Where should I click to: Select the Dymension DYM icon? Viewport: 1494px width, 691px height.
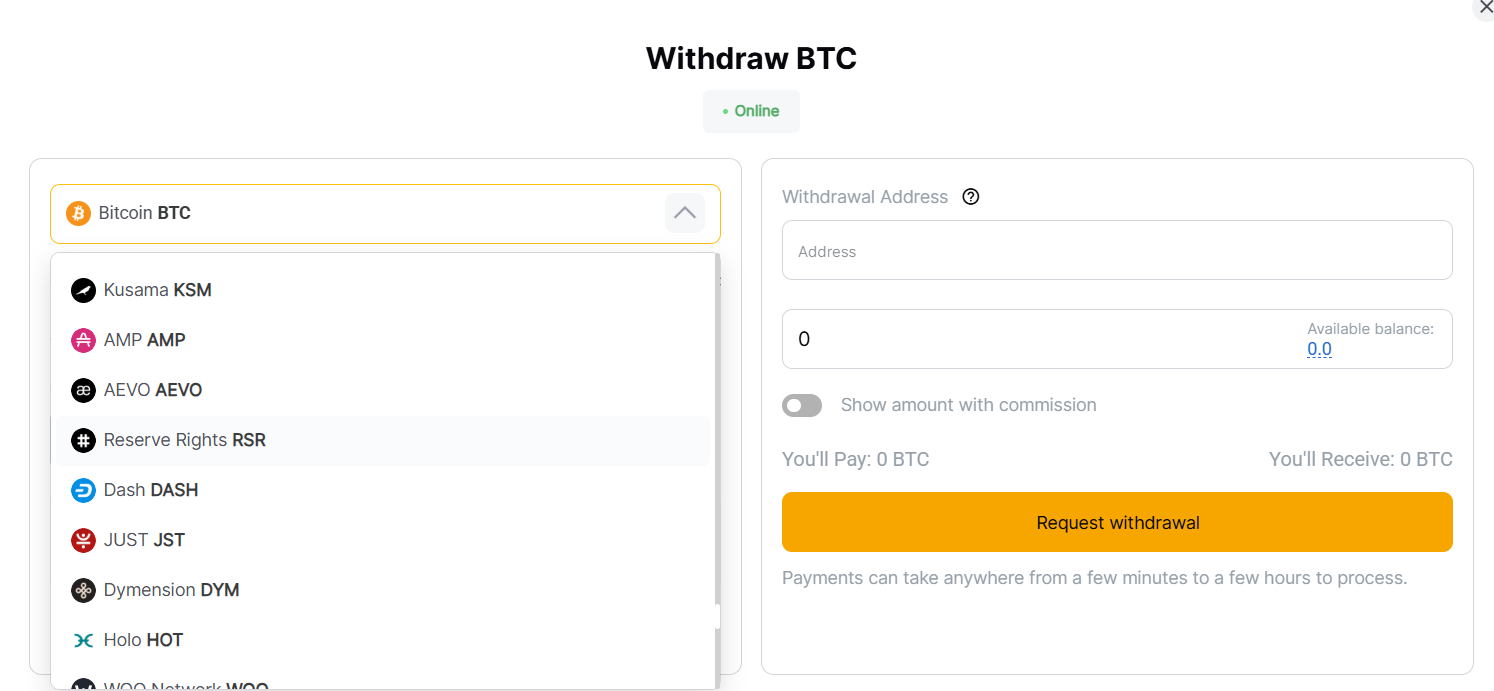84,590
